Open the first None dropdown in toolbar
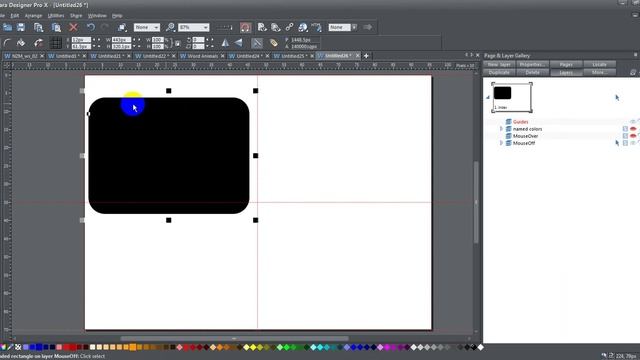 (156, 27)
